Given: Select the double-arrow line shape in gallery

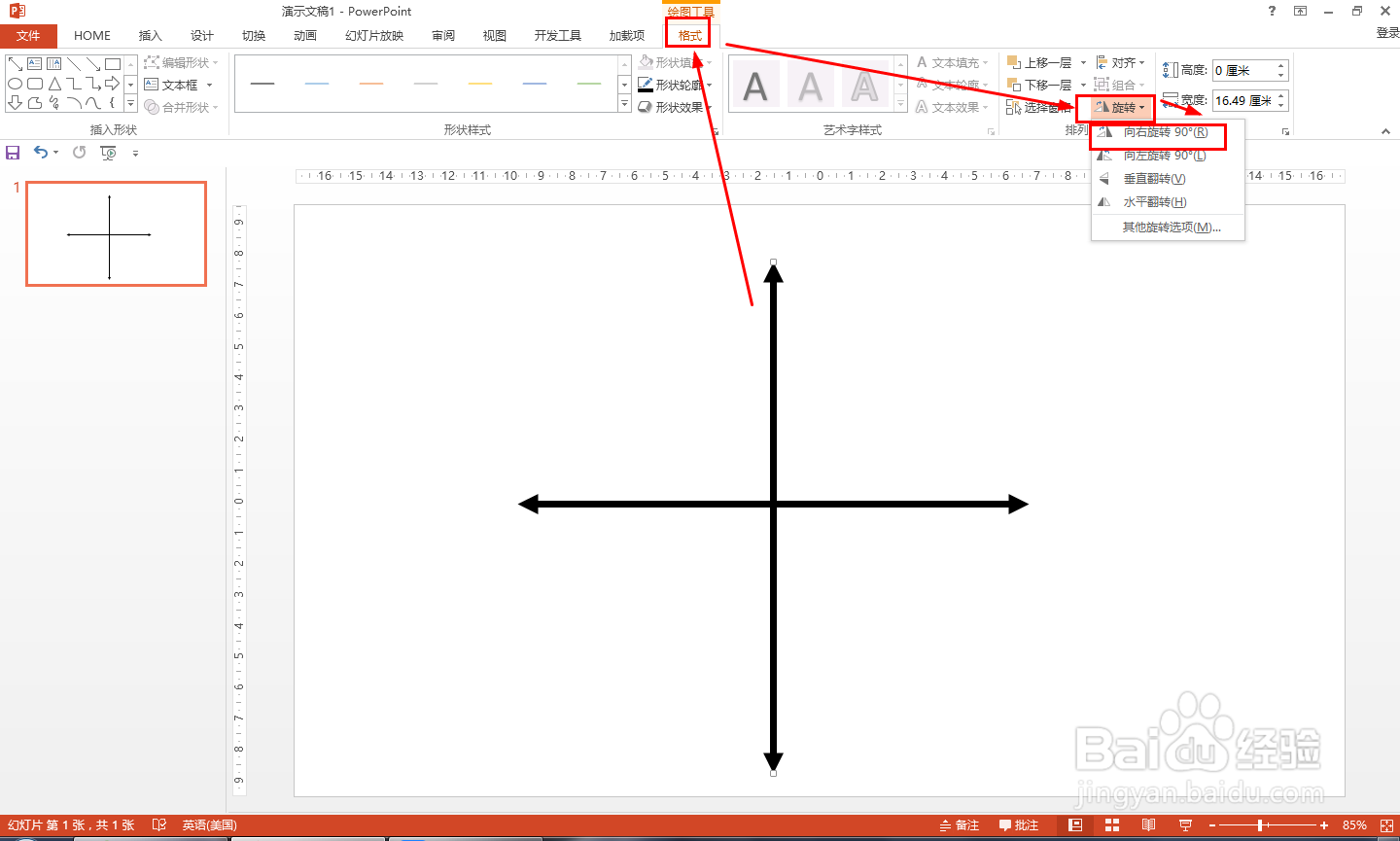Looking at the screenshot, I should pyautogui.click(x=16, y=64).
